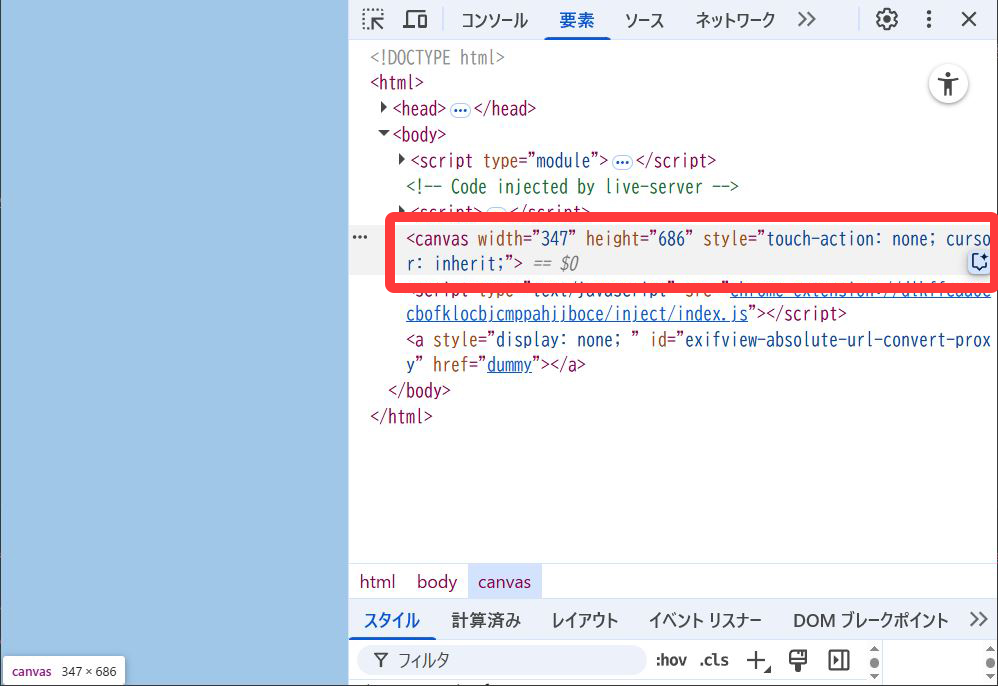This screenshot has height=686, width=998.
Task: Open the レイアウト pane tab
Action: [x=584, y=620]
